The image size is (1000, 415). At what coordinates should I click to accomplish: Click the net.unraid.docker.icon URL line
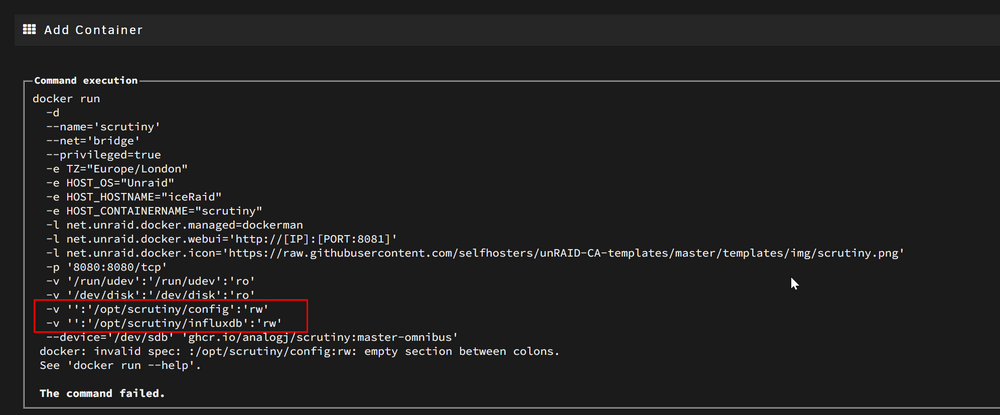pyautogui.click(x=475, y=253)
